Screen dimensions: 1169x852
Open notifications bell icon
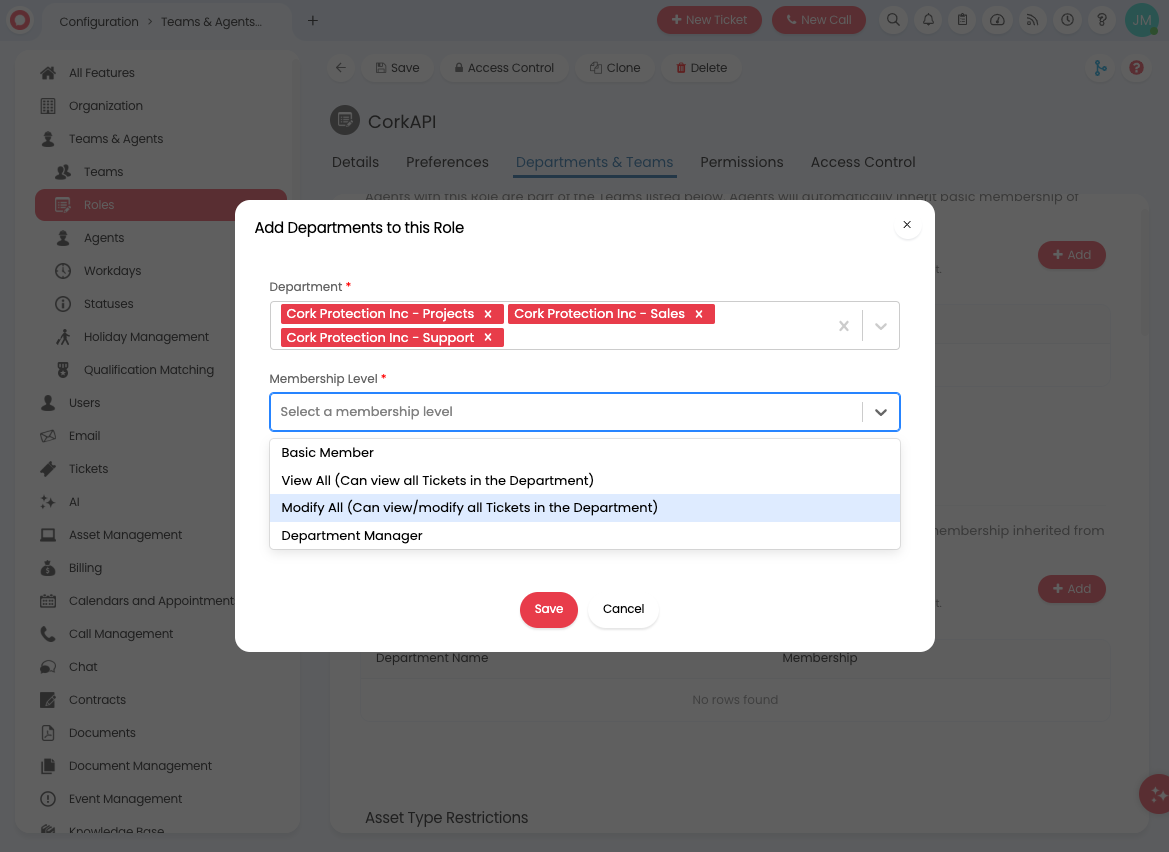point(928,20)
